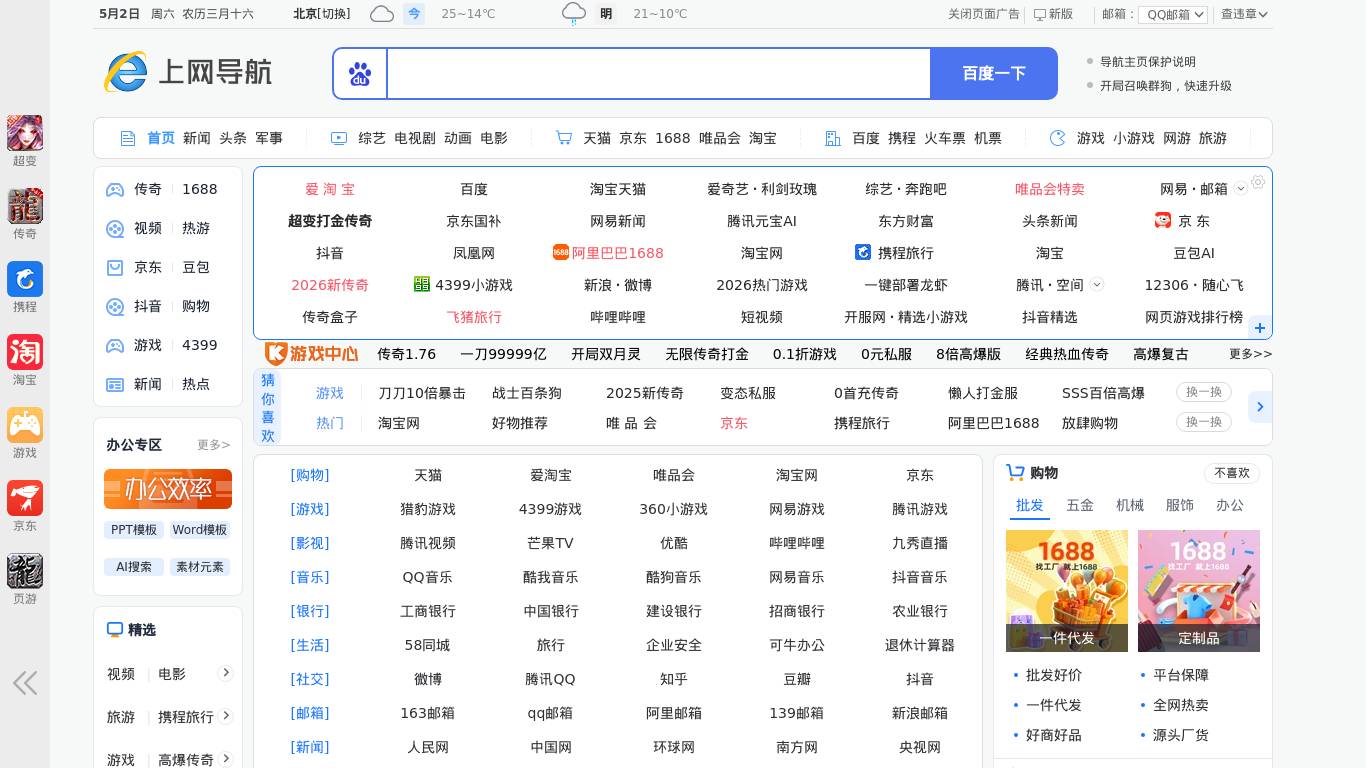Viewport: 1366px width, 768px height.
Task: Click 导航主页保护说明 link
Action: [1148, 62]
